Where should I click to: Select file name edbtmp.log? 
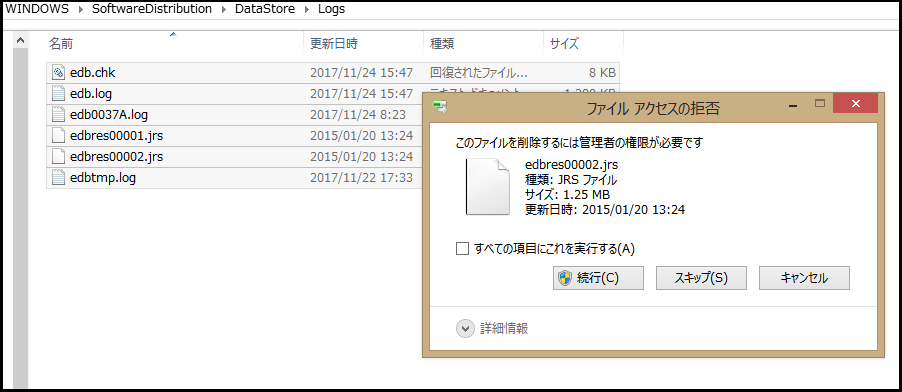click(102, 178)
